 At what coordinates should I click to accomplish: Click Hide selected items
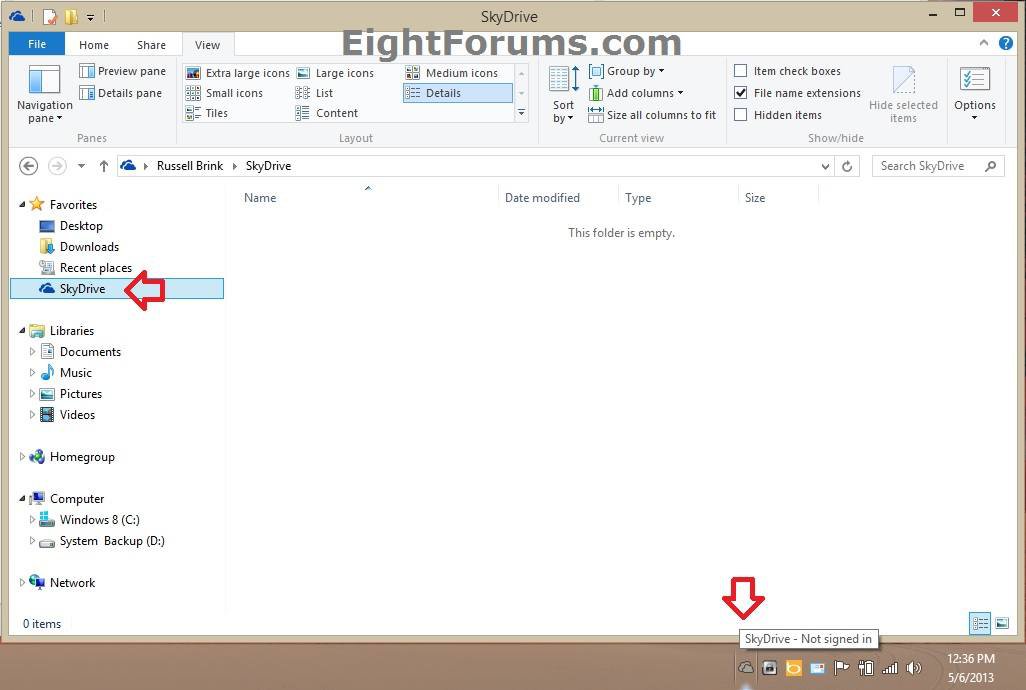tap(903, 94)
